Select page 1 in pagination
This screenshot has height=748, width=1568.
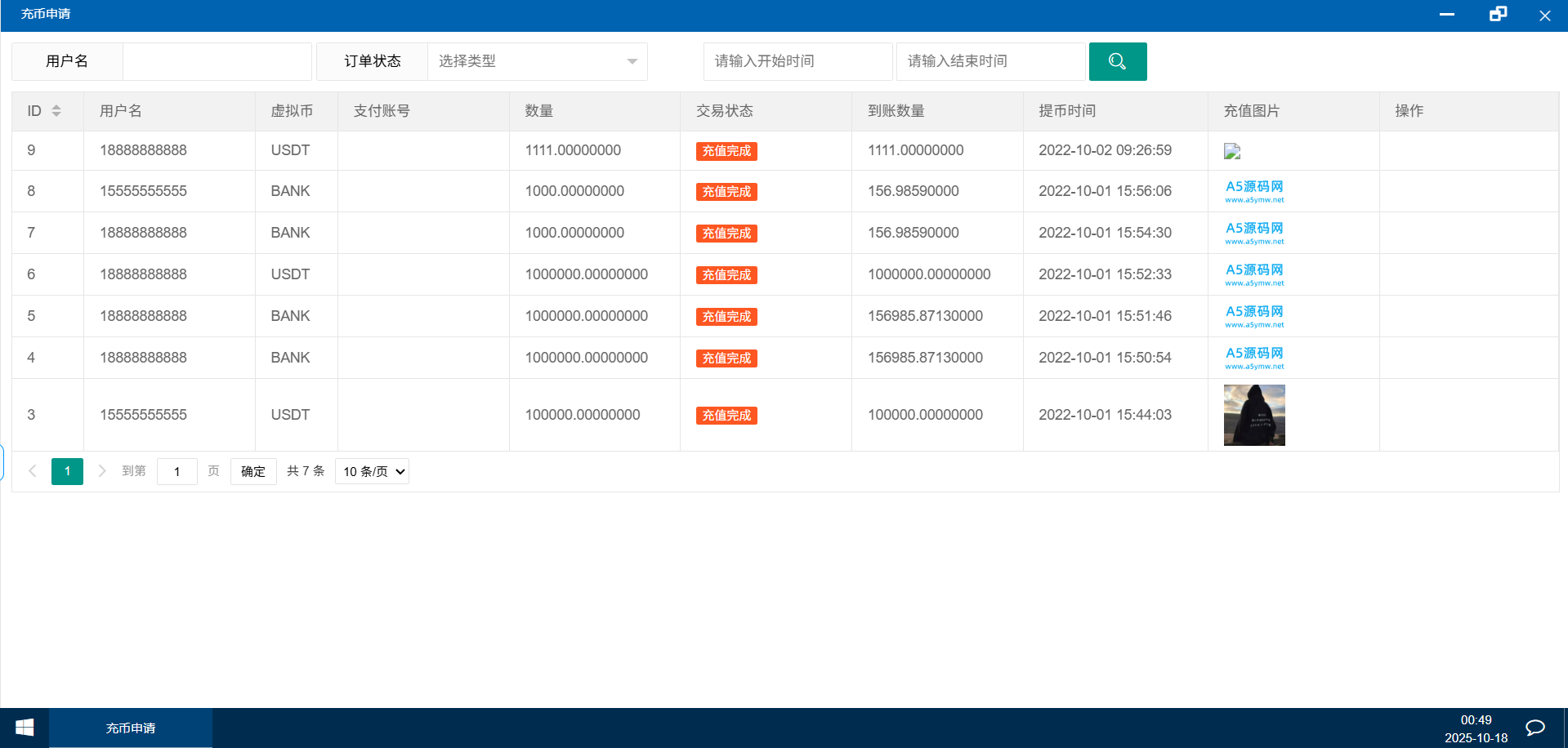pyautogui.click(x=67, y=471)
